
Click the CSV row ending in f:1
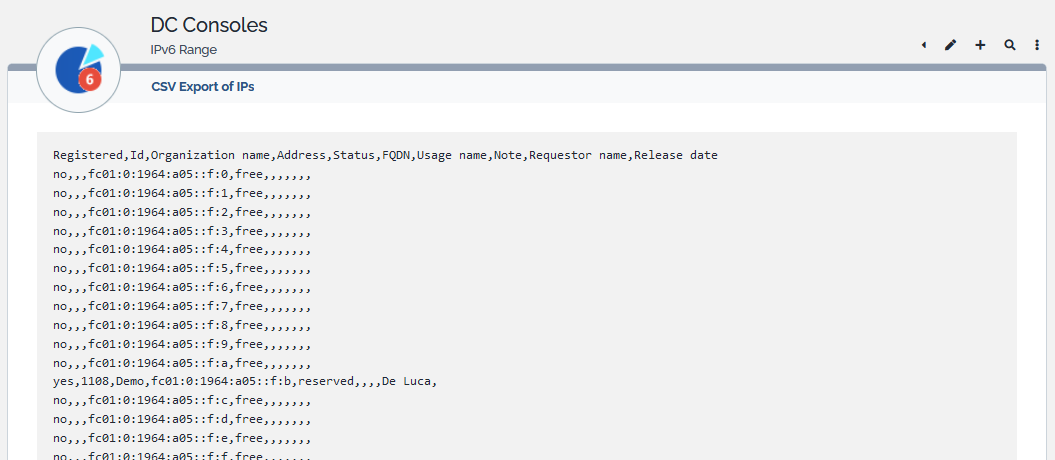(182, 193)
